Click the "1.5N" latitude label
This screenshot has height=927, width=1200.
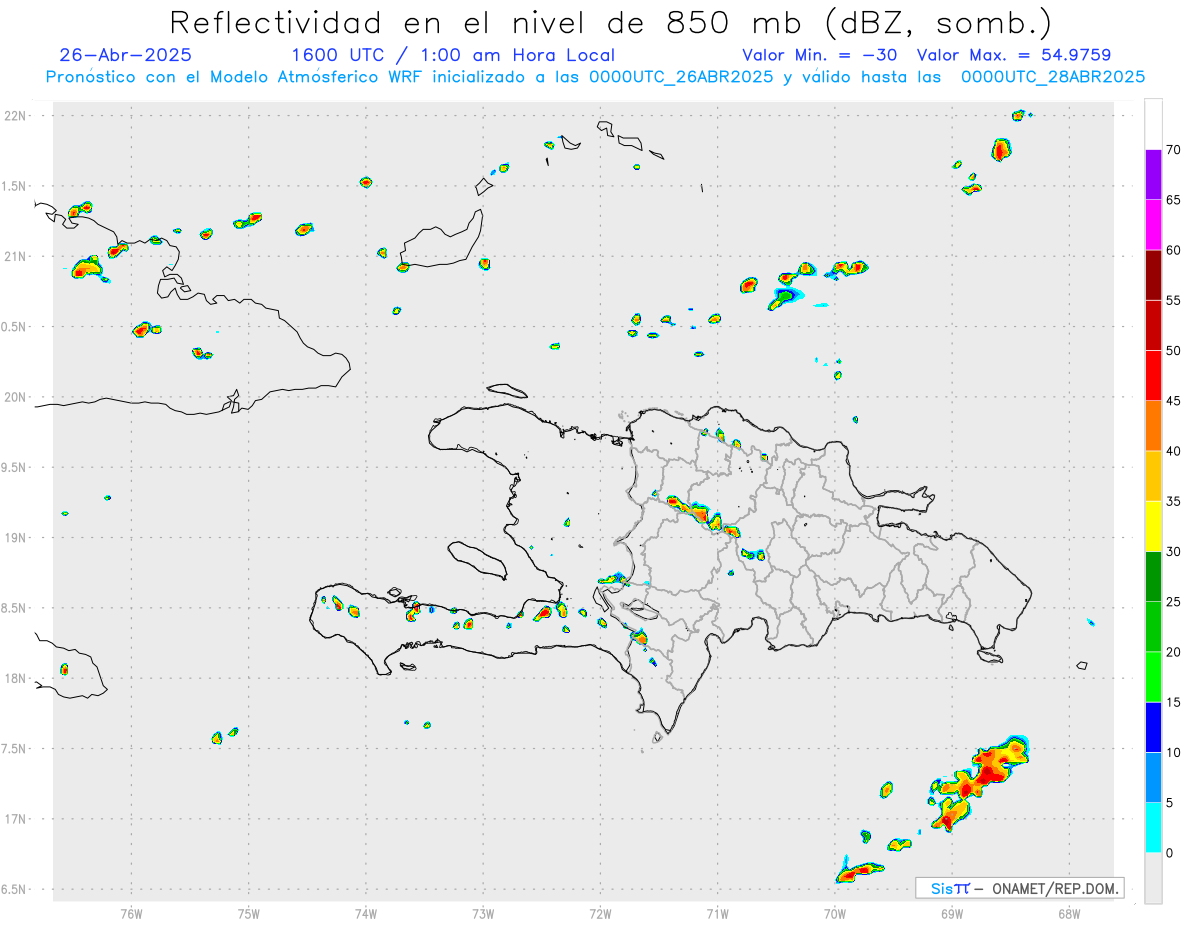(16, 186)
